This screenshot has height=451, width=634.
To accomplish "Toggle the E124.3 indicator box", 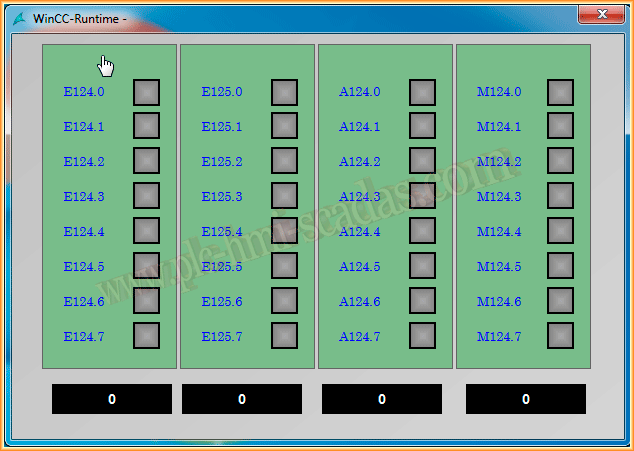I will coord(147,196).
